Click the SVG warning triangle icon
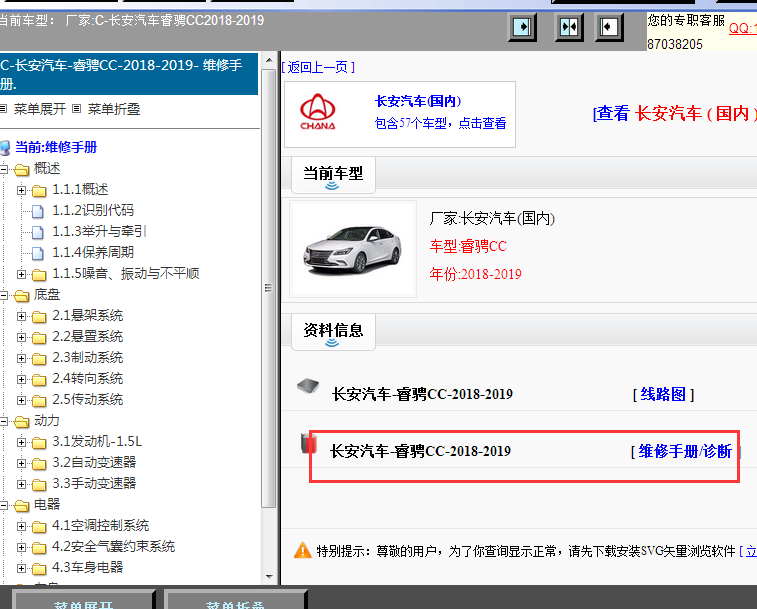The image size is (757, 609). tap(303, 550)
